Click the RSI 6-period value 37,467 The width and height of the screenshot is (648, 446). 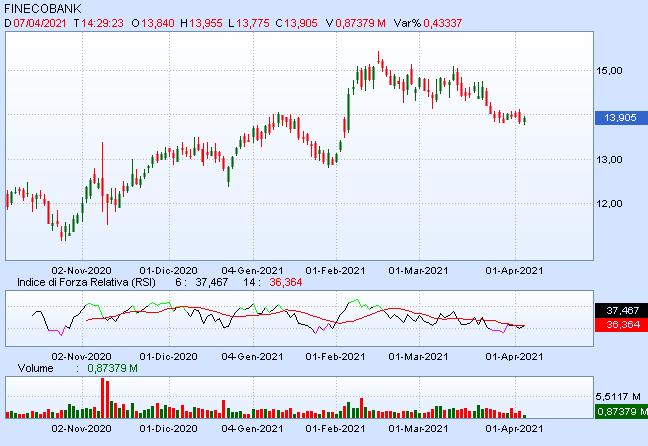(x=212, y=282)
